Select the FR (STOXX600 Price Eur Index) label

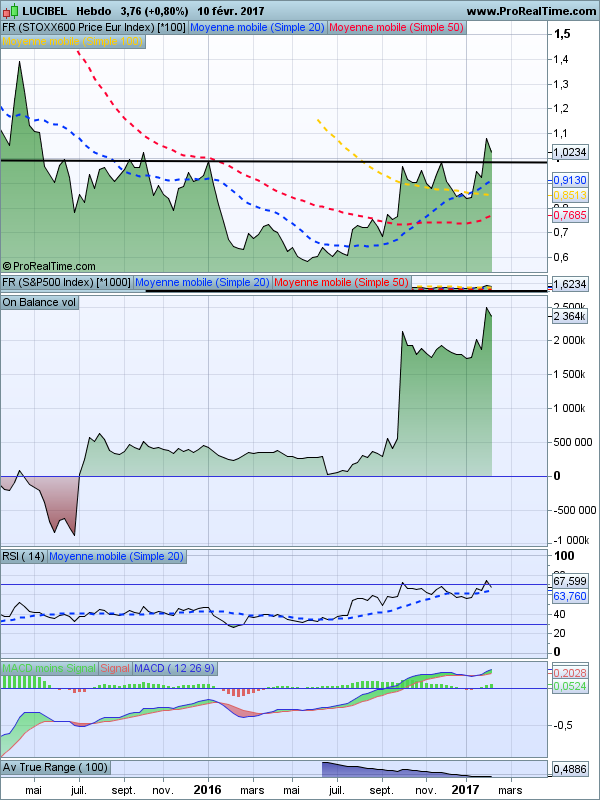tap(94, 28)
